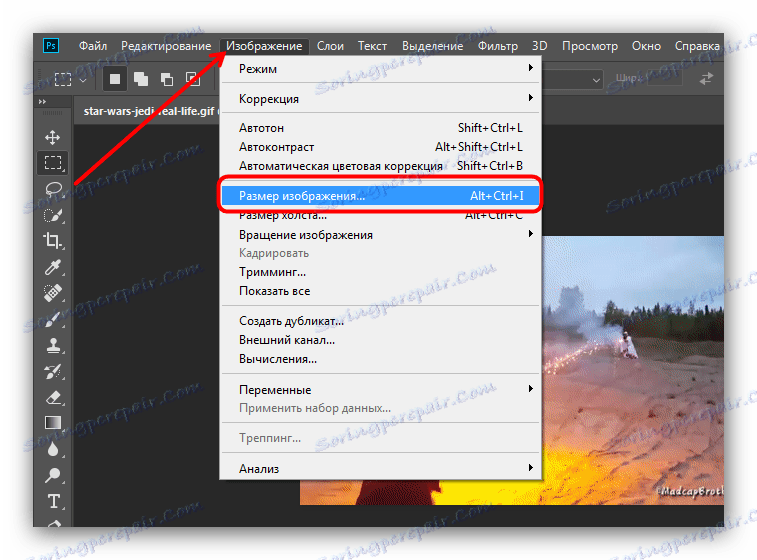
Task: Click New Selection mode in options bar
Action: [115, 79]
